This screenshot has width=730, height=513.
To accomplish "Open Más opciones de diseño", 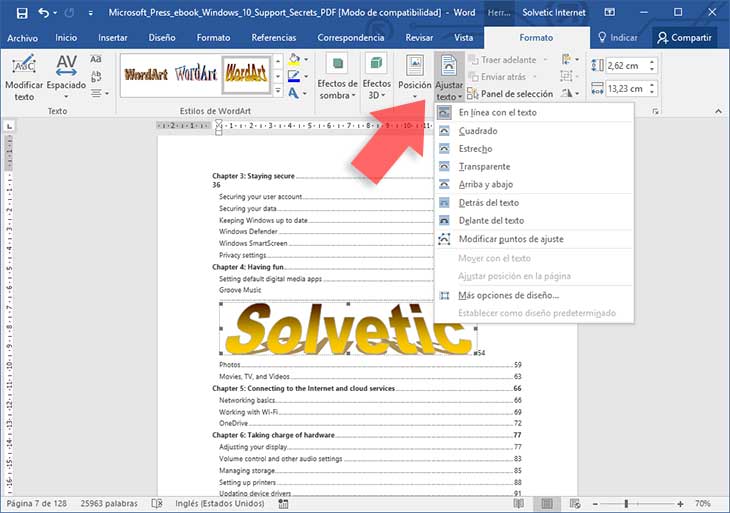I will coord(534,296).
